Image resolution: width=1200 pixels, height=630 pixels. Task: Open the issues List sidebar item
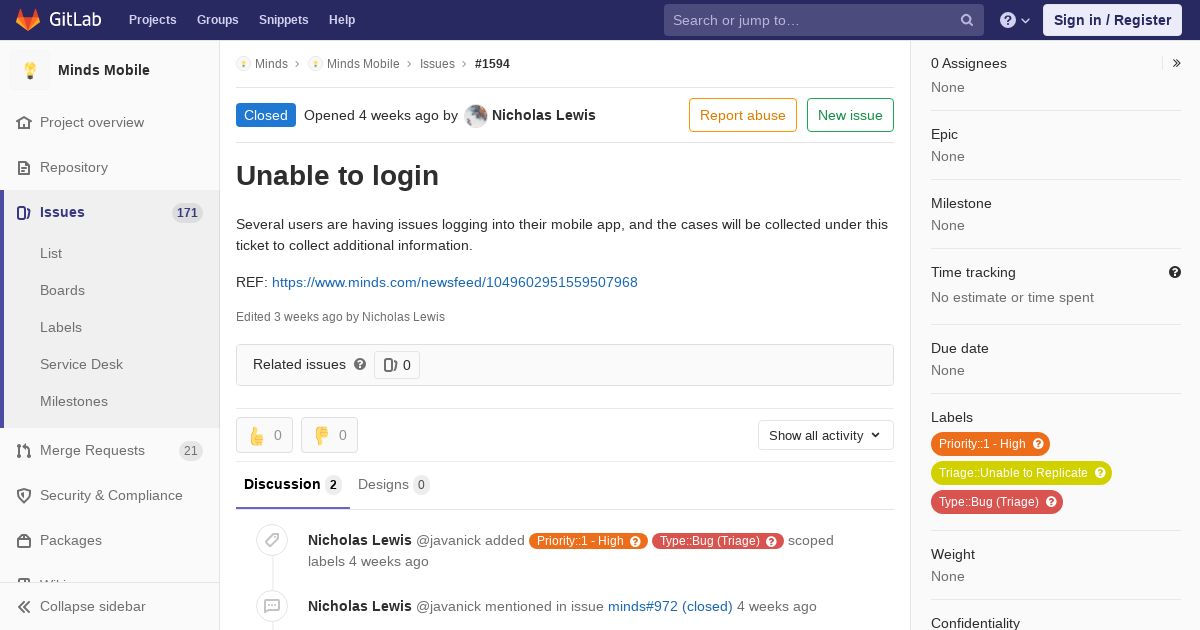[x=51, y=253]
